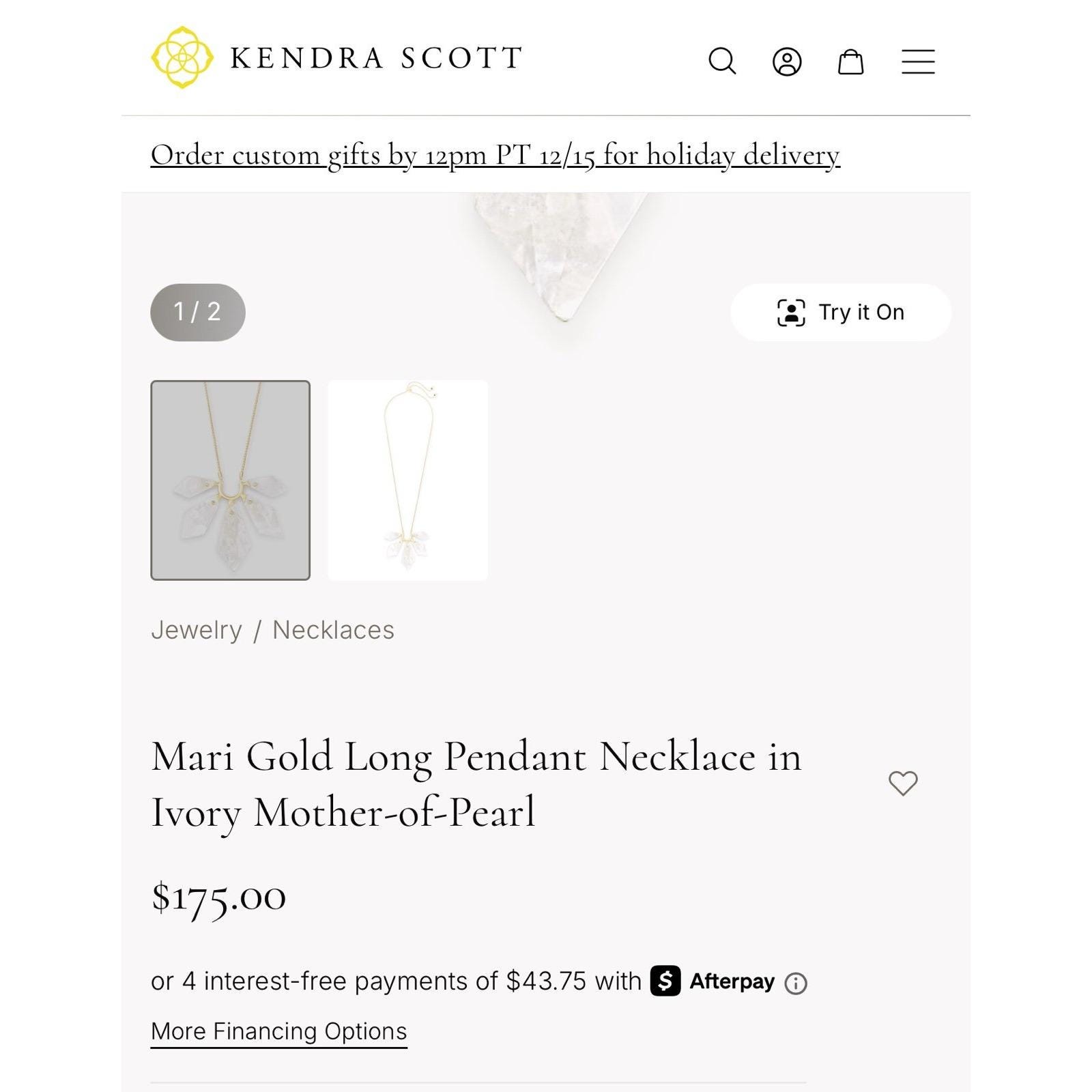Open the holiday delivery custom gifts link
This screenshot has width=1092, height=1092.
click(x=495, y=155)
